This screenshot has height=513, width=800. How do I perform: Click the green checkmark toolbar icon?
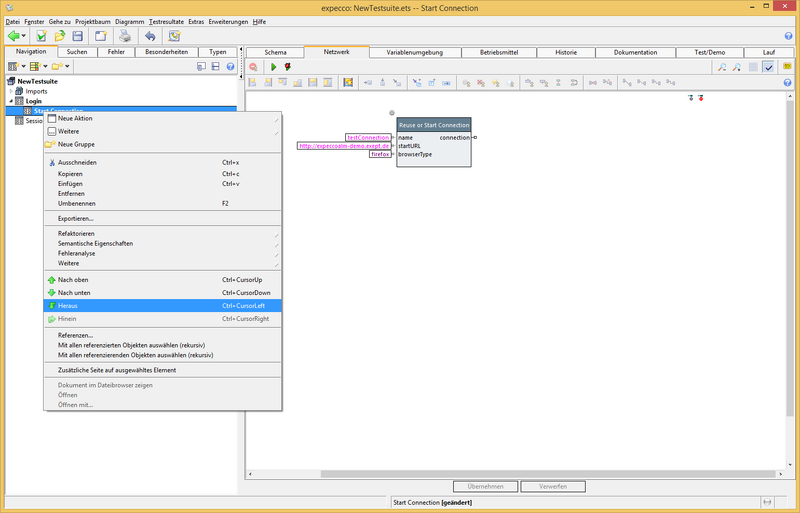(x=42, y=36)
